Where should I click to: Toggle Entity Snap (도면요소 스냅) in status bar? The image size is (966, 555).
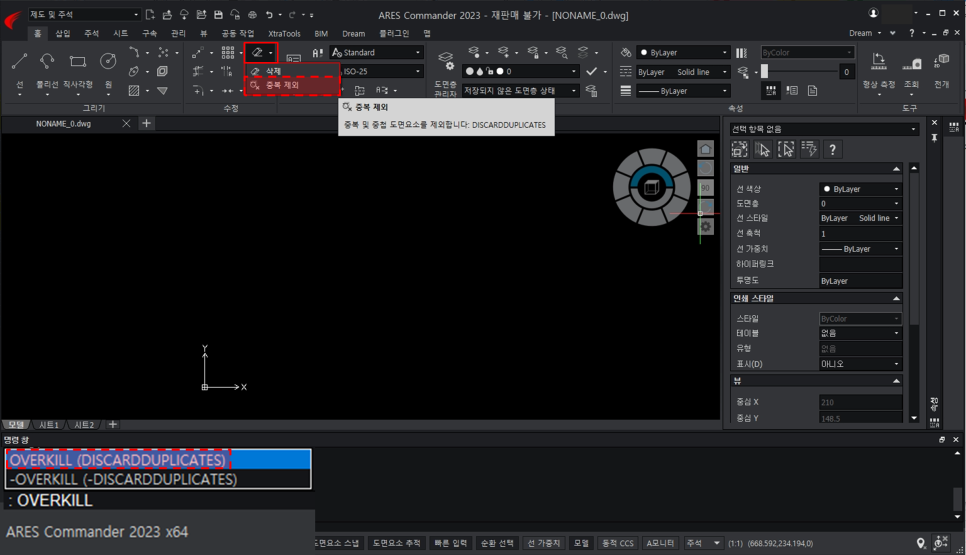[337, 543]
